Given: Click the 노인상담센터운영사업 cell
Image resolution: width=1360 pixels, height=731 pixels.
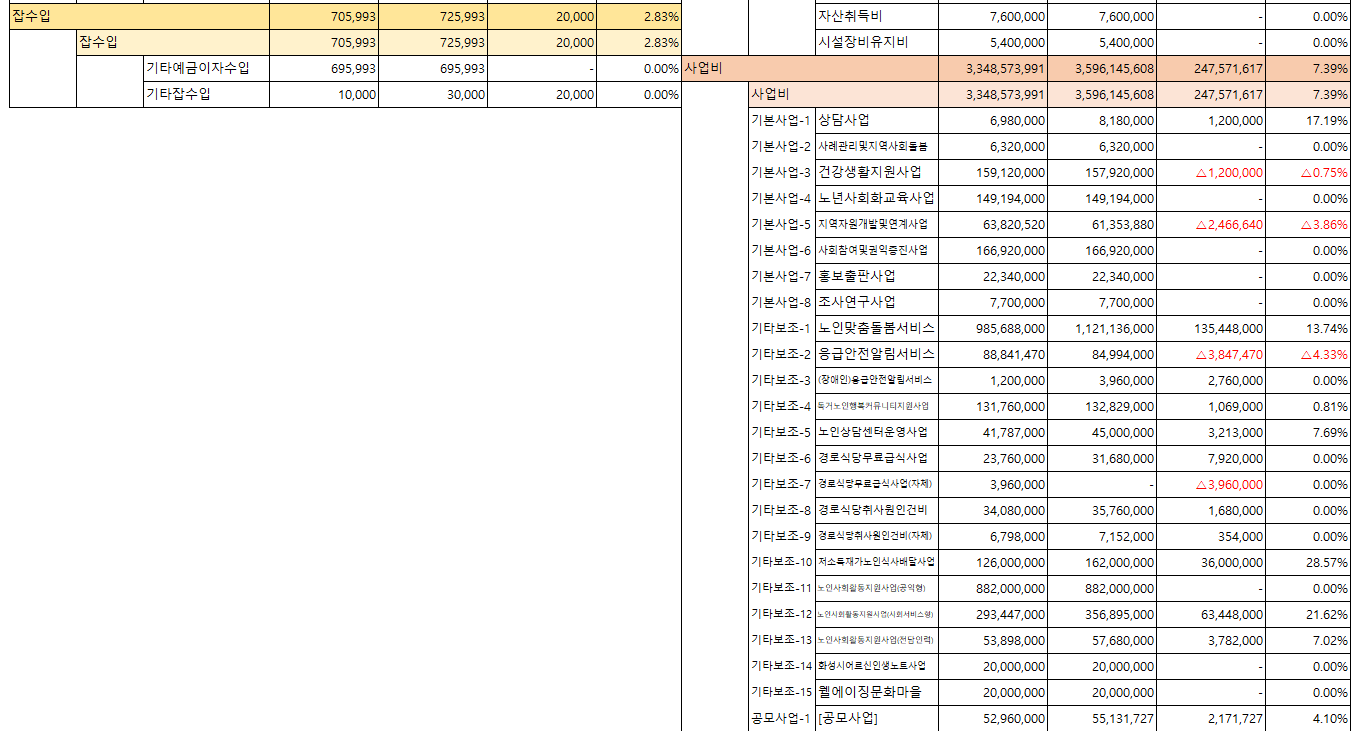Looking at the screenshot, I should [x=877, y=433].
